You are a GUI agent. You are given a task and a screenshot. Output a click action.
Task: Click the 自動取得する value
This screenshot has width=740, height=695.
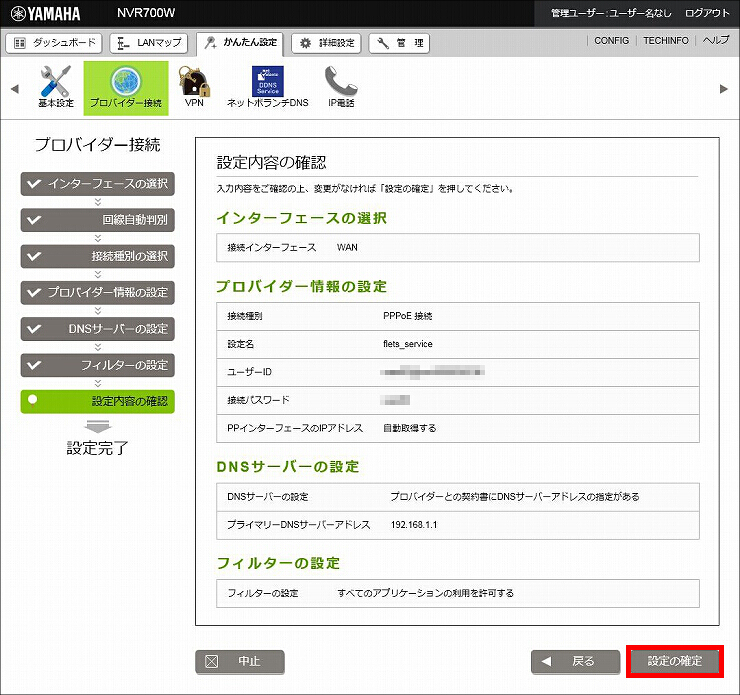[410, 428]
